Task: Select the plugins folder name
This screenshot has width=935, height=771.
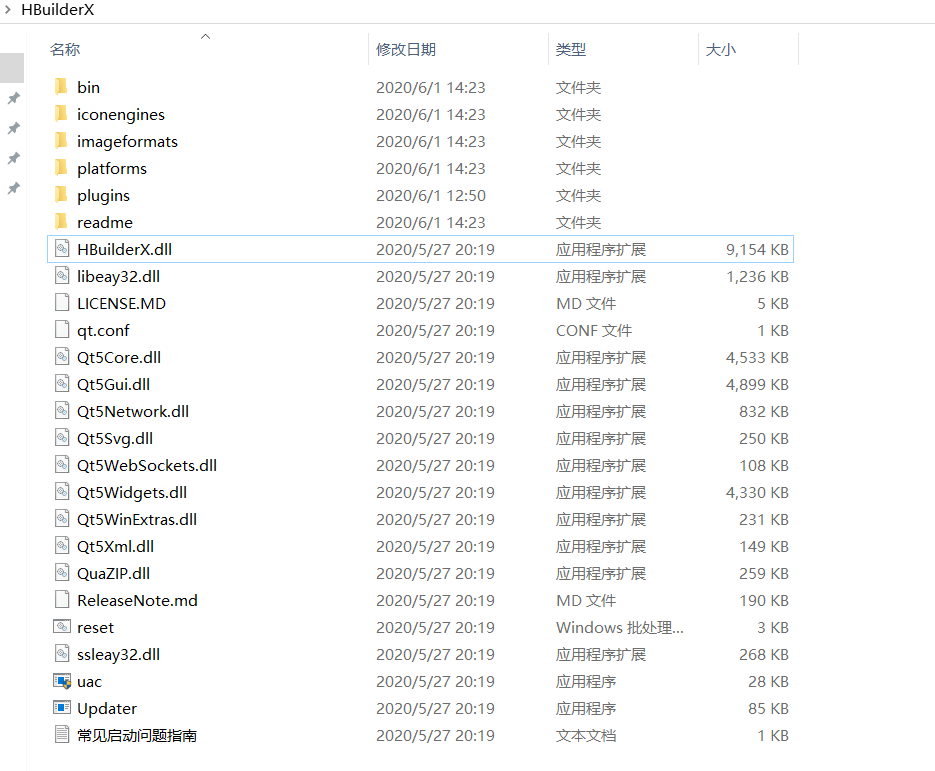Action: click(103, 195)
